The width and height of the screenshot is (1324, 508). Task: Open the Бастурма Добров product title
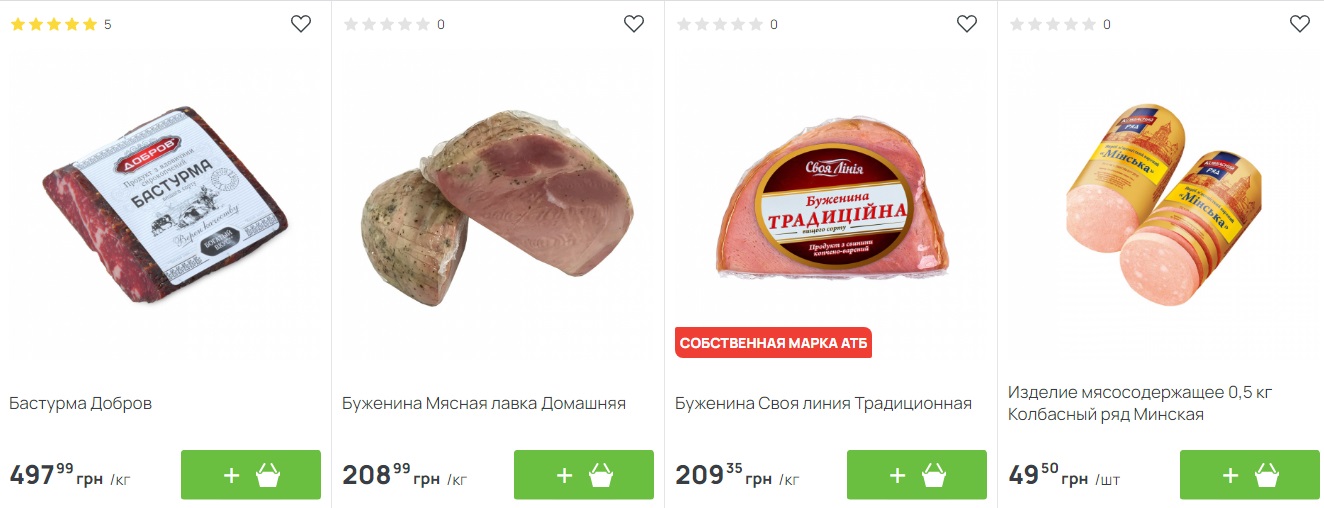click(x=81, y=404)
